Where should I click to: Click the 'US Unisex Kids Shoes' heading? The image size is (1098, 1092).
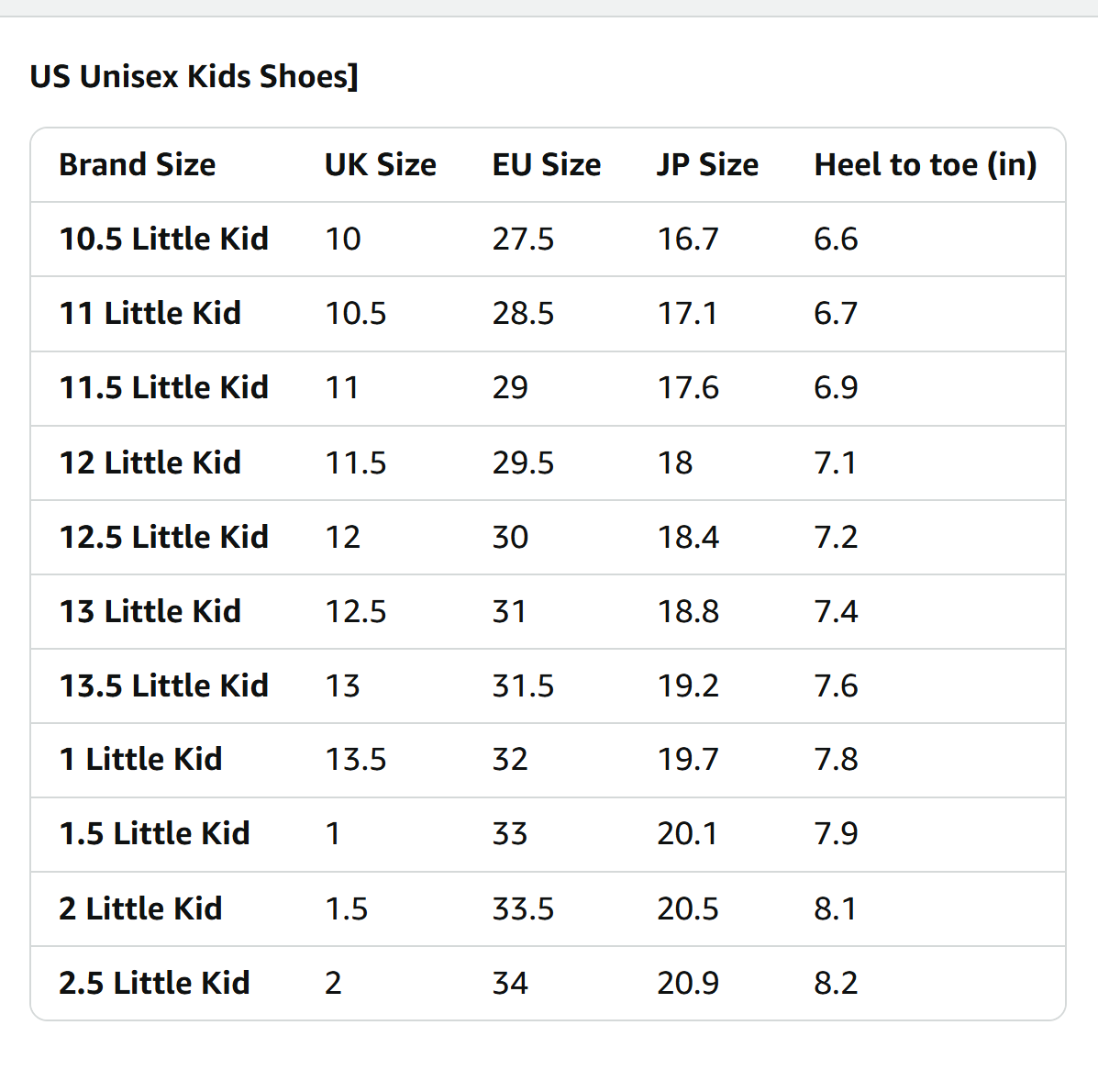pyautogui.click(x=194, y=76)
